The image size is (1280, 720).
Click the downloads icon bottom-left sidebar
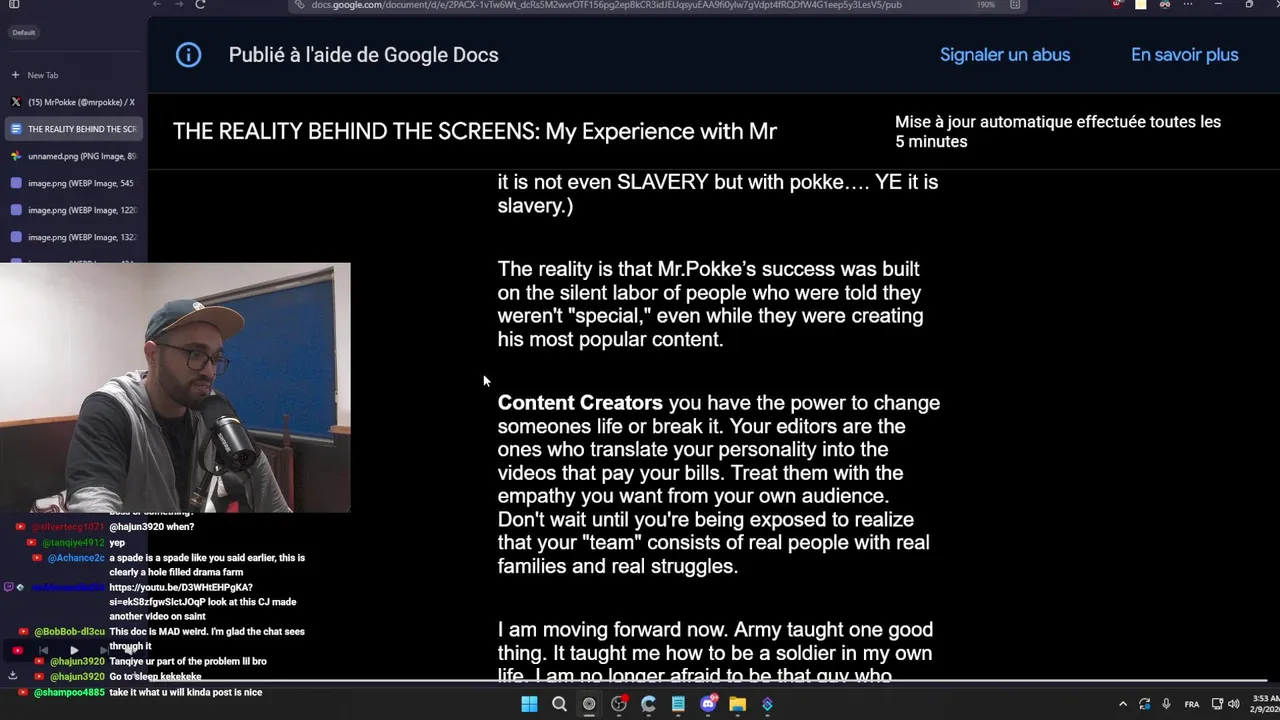tap(12, 675)
